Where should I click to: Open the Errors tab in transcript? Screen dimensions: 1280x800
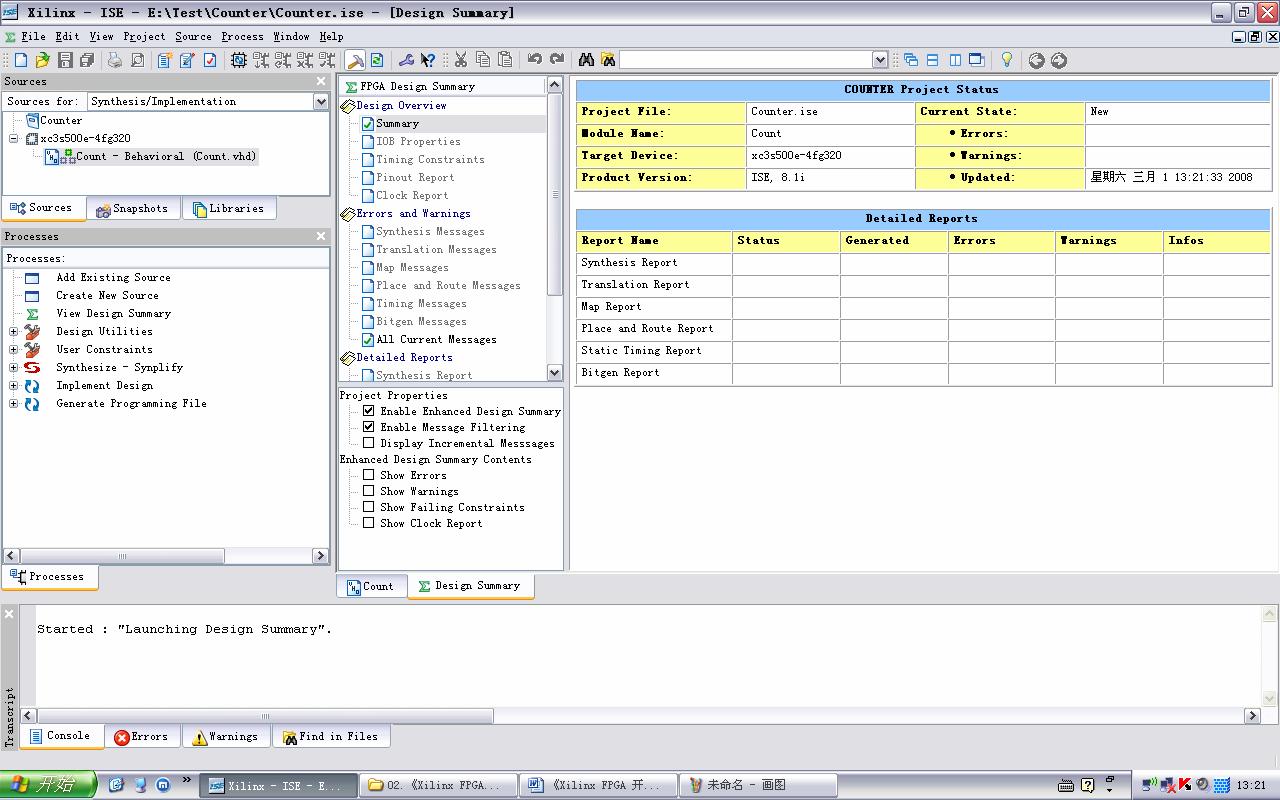click(x=141, y=736)
